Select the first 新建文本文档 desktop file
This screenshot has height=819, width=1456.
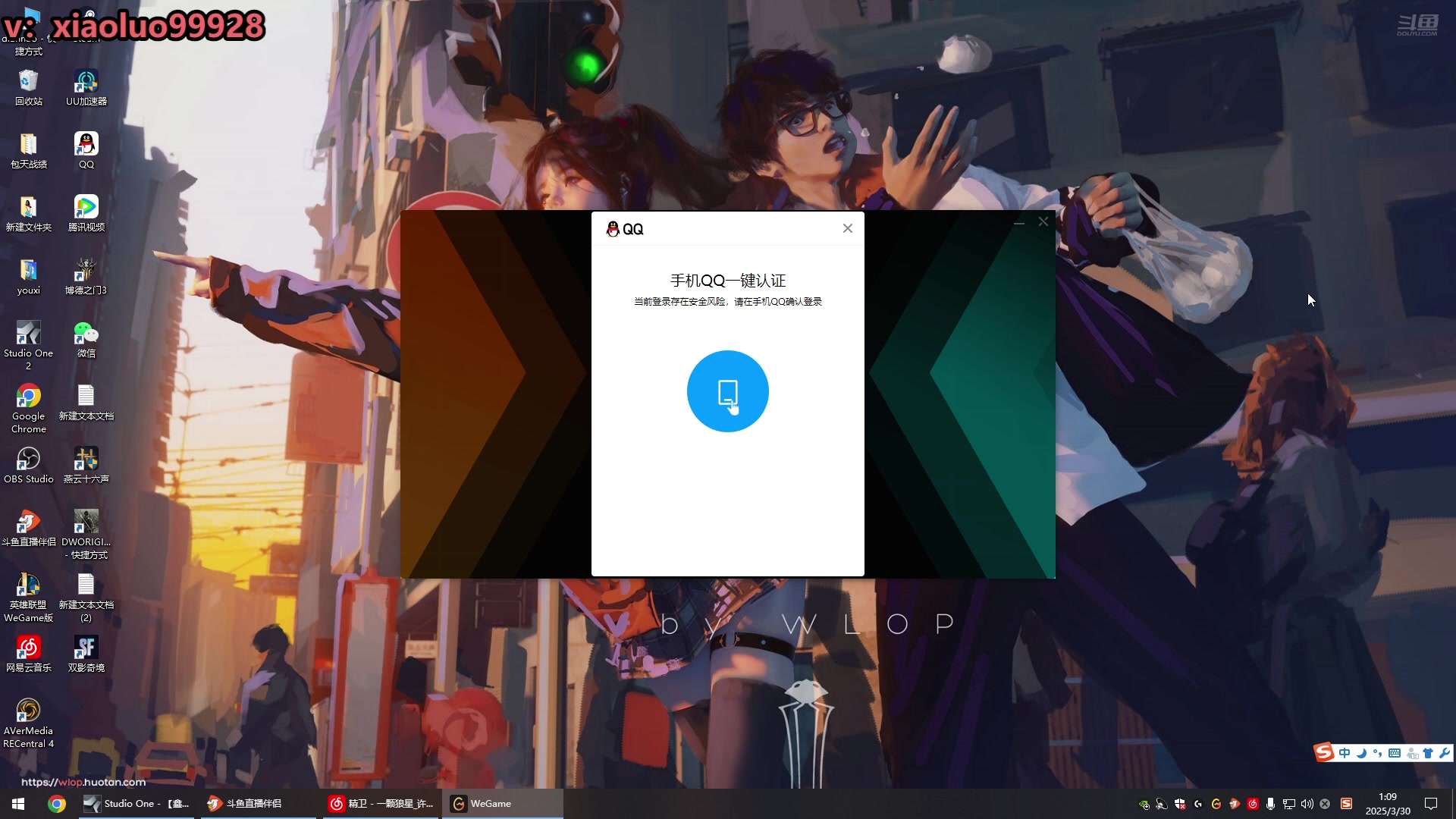(86, 402)
